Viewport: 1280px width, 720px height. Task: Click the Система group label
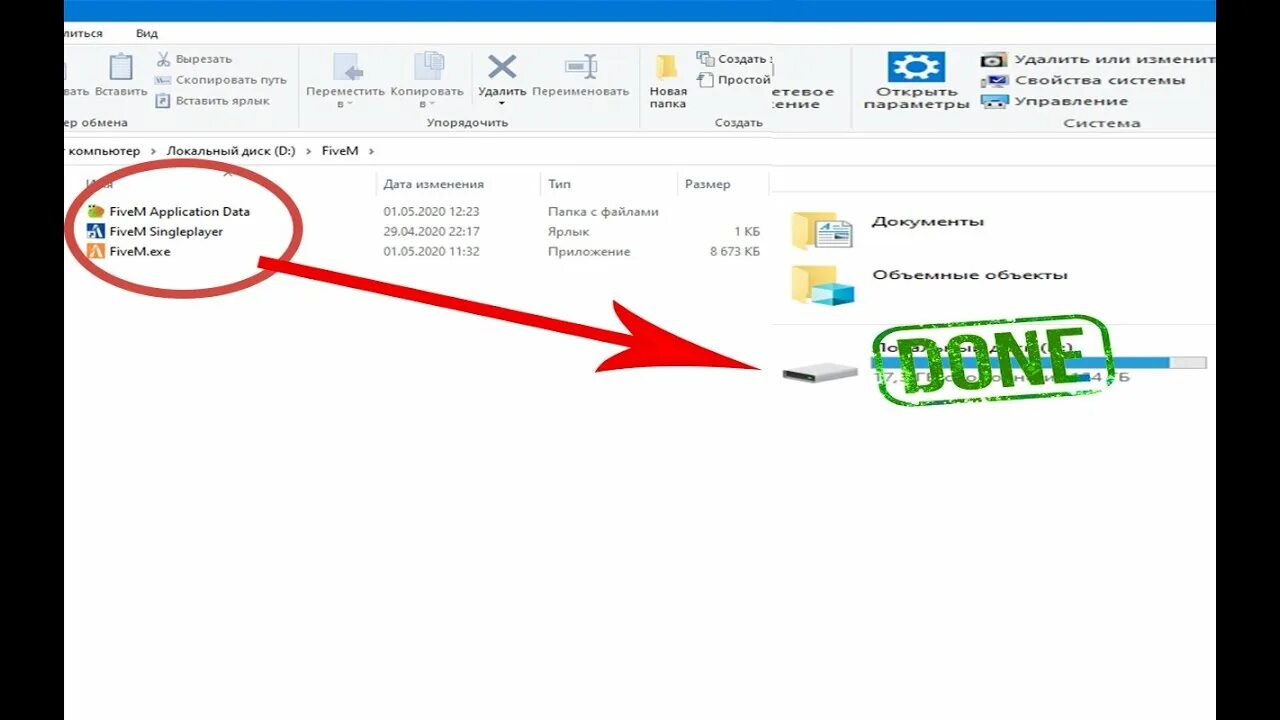(1102, 123)
